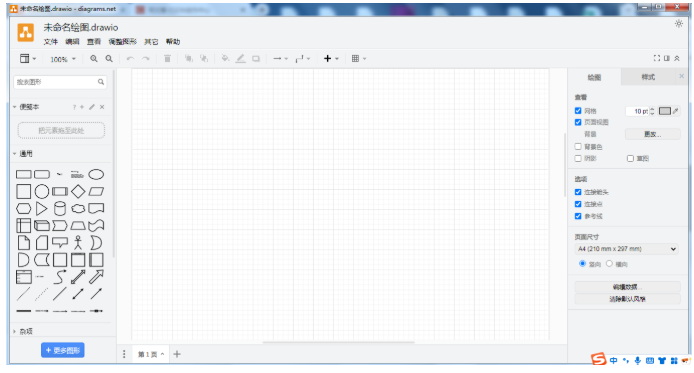The width and height of the screenshot is (694, 373).
Task: Select the cloud shape in General palette
Action: pos(78,208)
